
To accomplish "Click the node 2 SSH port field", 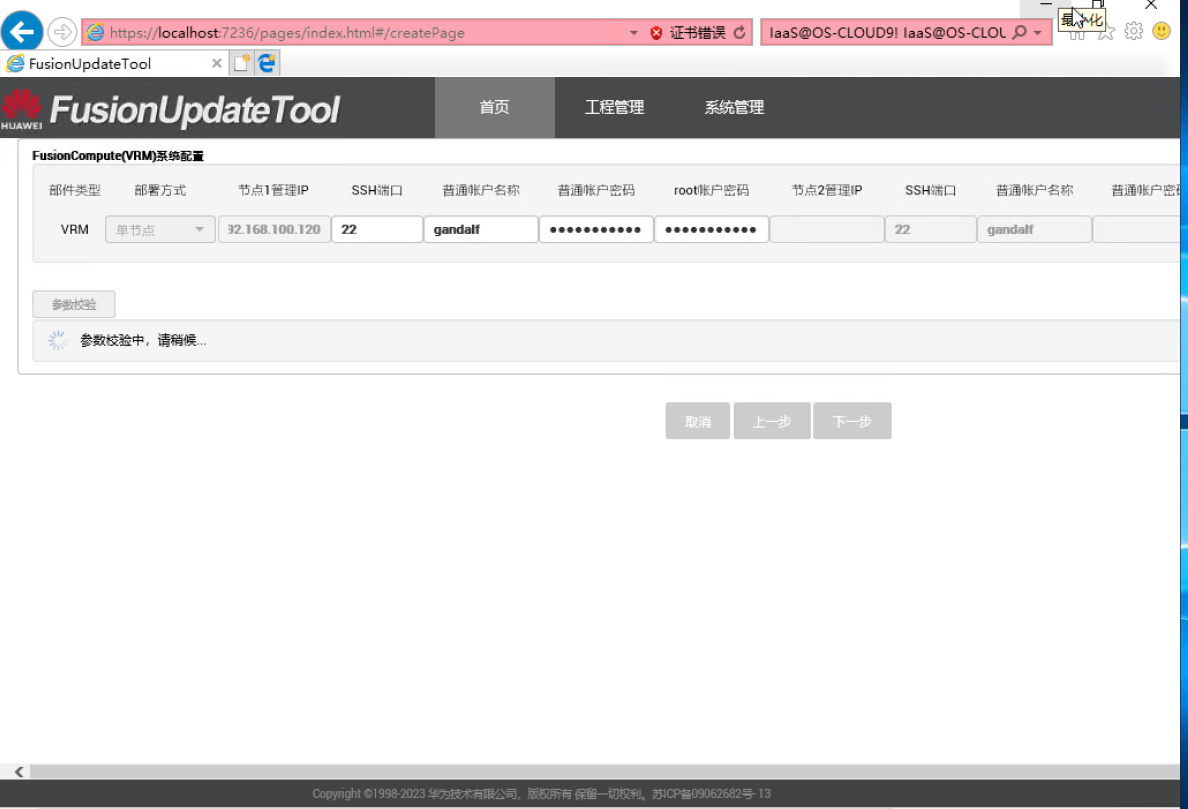I will (930, 230).
